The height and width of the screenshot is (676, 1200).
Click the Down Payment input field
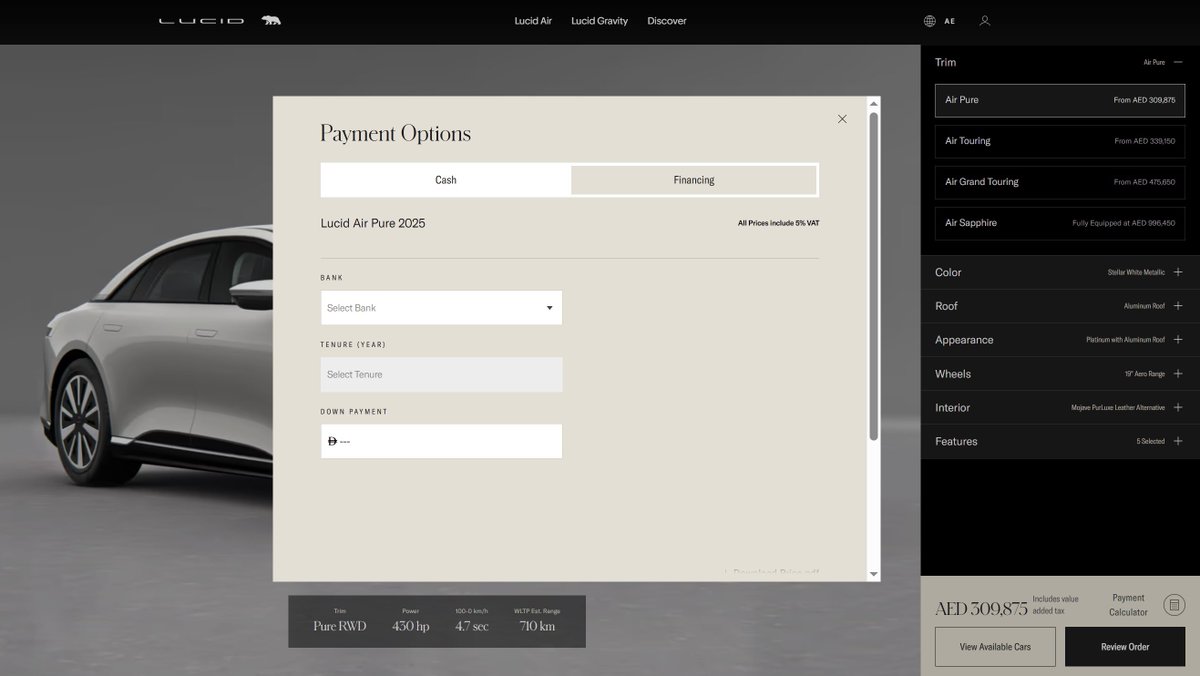(x=441, y=441)
